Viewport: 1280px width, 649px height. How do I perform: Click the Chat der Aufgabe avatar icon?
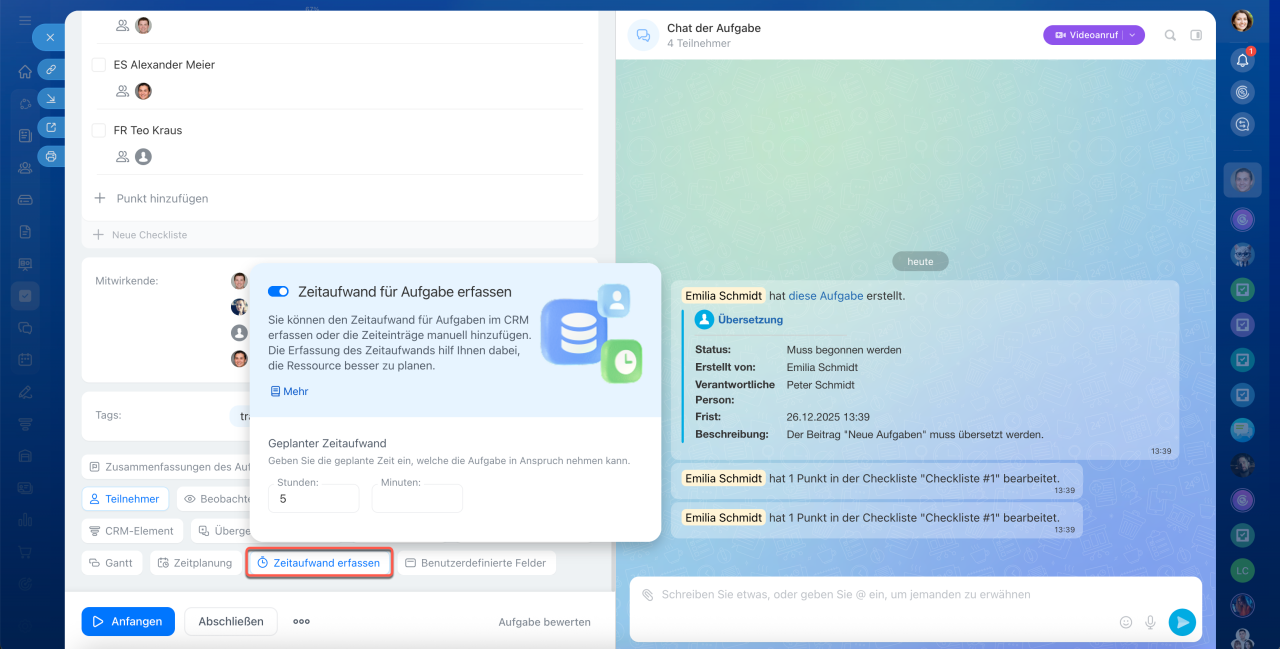(x=643, y=35)
